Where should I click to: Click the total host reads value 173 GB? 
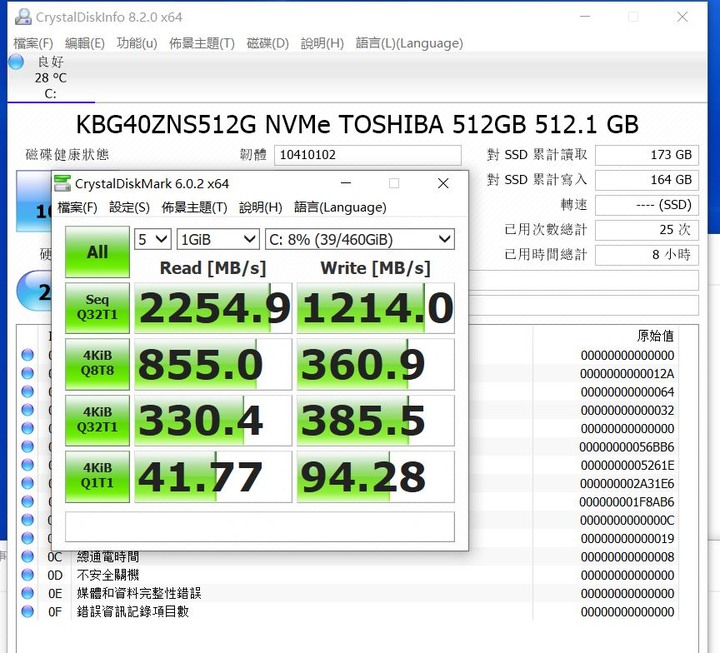coord(647,155)
